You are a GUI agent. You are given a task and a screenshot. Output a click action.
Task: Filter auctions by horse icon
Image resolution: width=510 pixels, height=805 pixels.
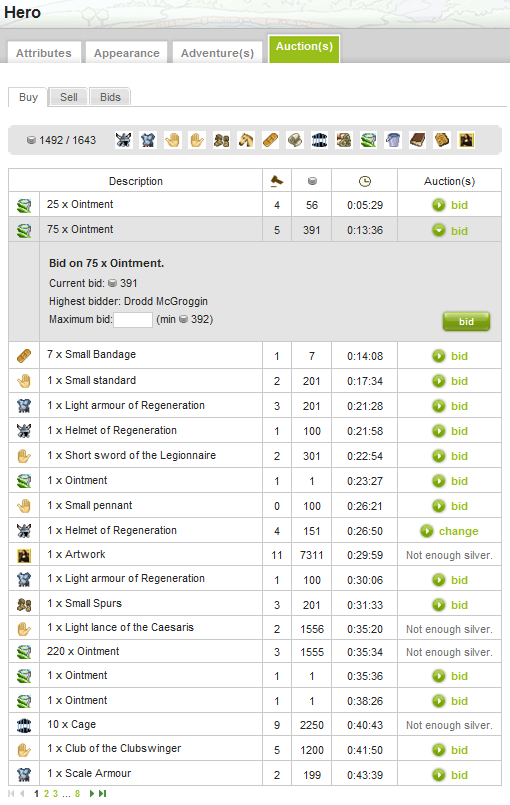point(246,140)
